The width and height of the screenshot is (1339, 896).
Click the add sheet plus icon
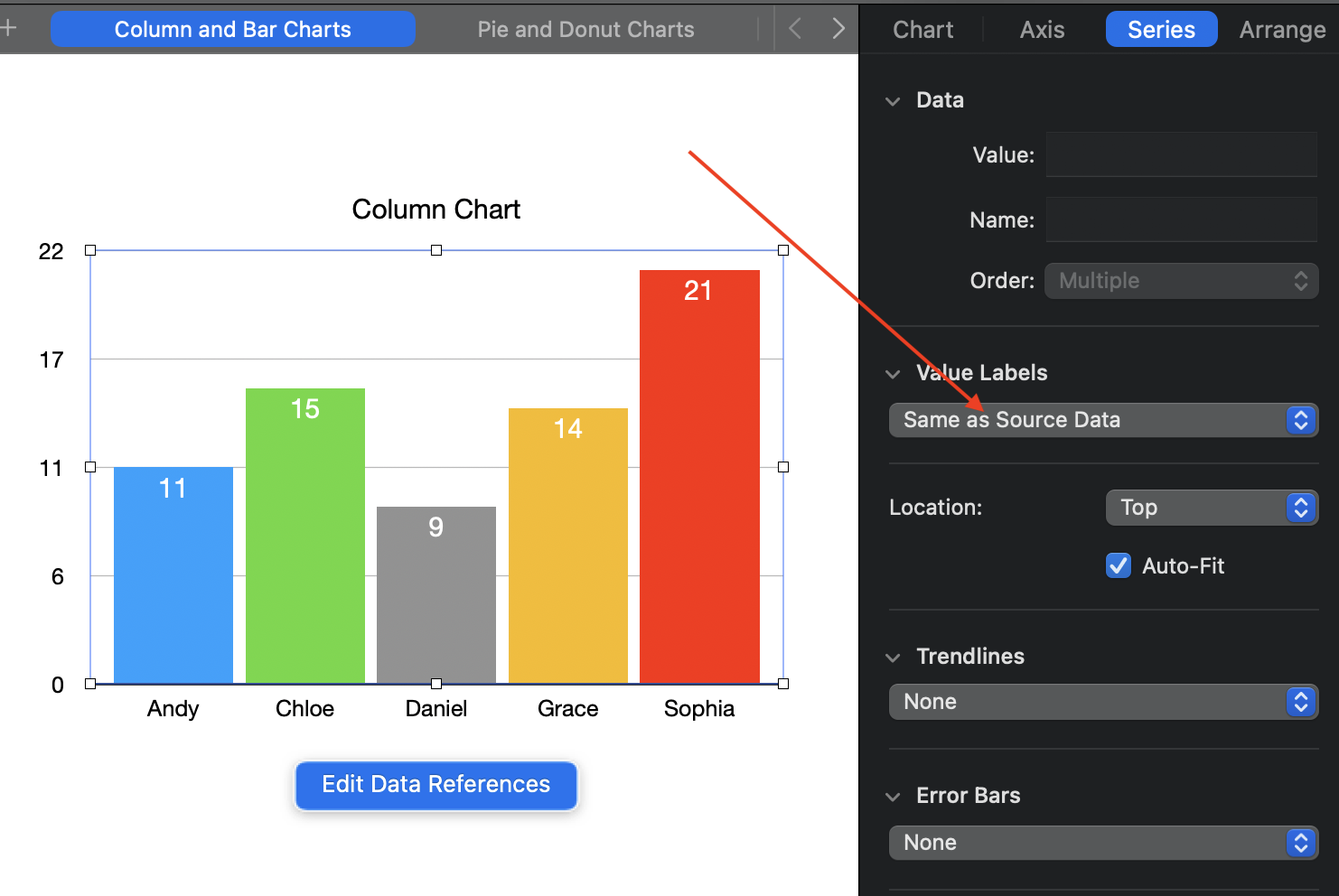(8, 28)
